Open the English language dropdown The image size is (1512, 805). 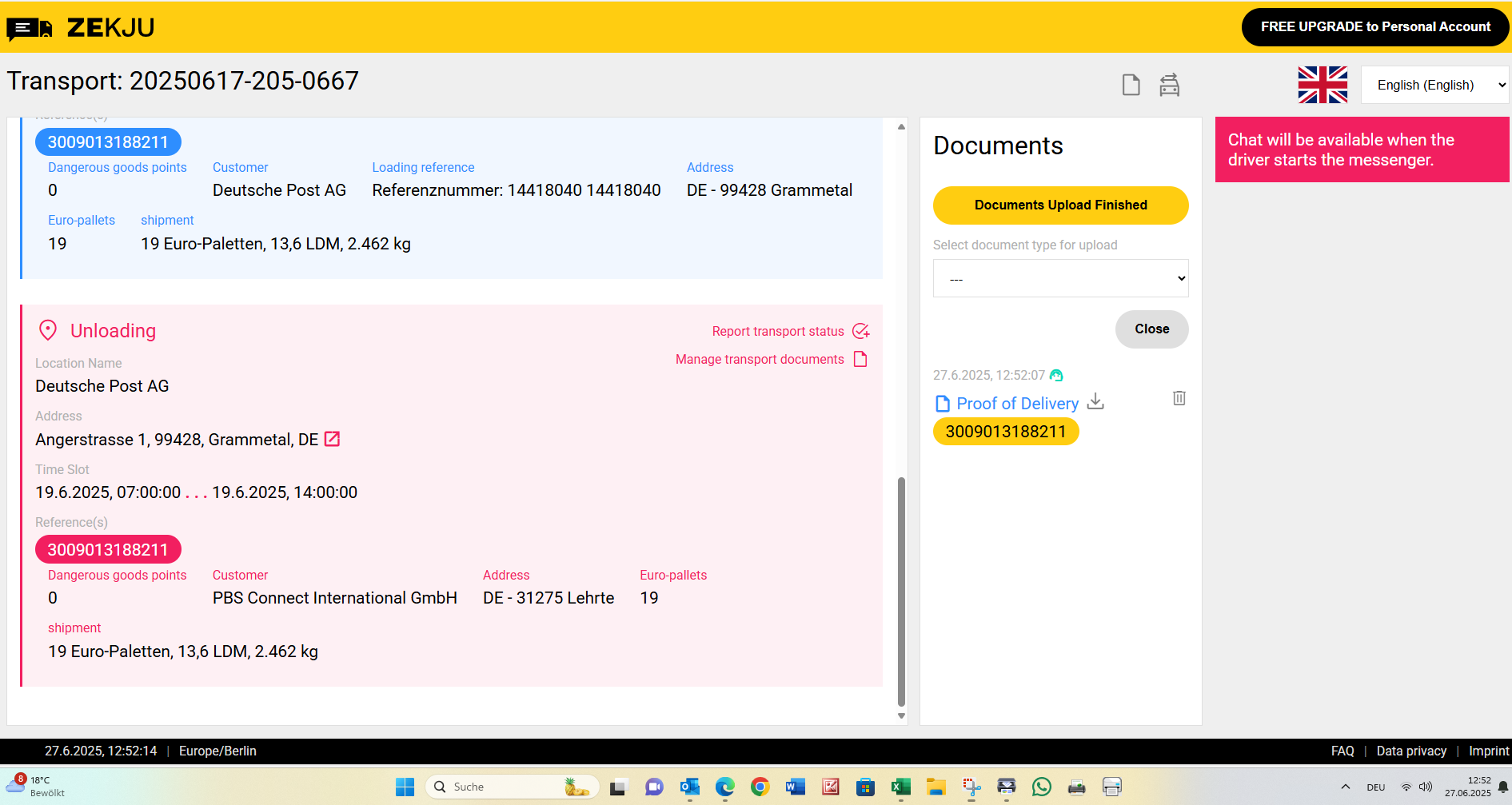tap(1435, 85)
